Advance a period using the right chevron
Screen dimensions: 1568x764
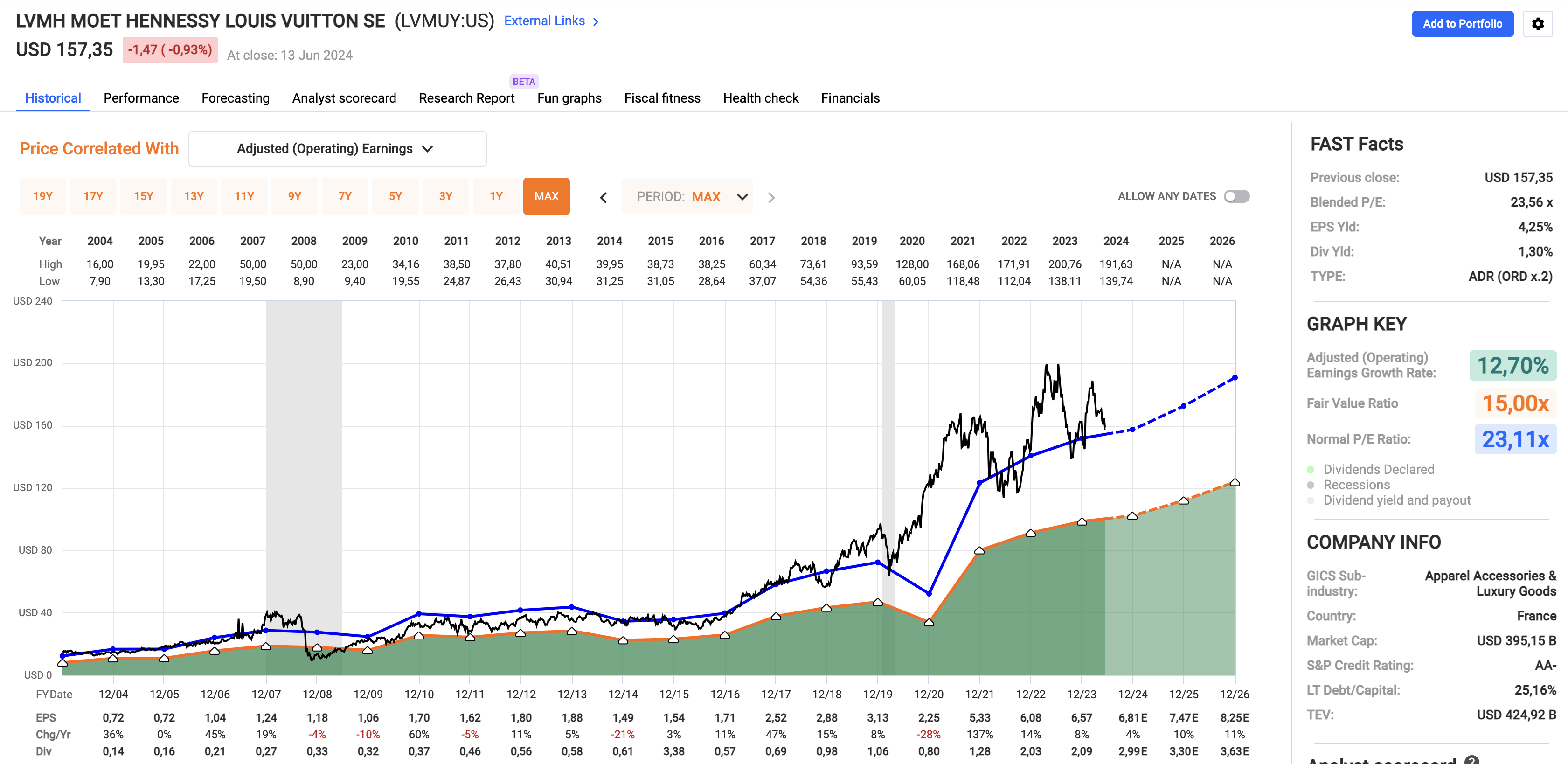pyautogui.click(x=771, y=197)
